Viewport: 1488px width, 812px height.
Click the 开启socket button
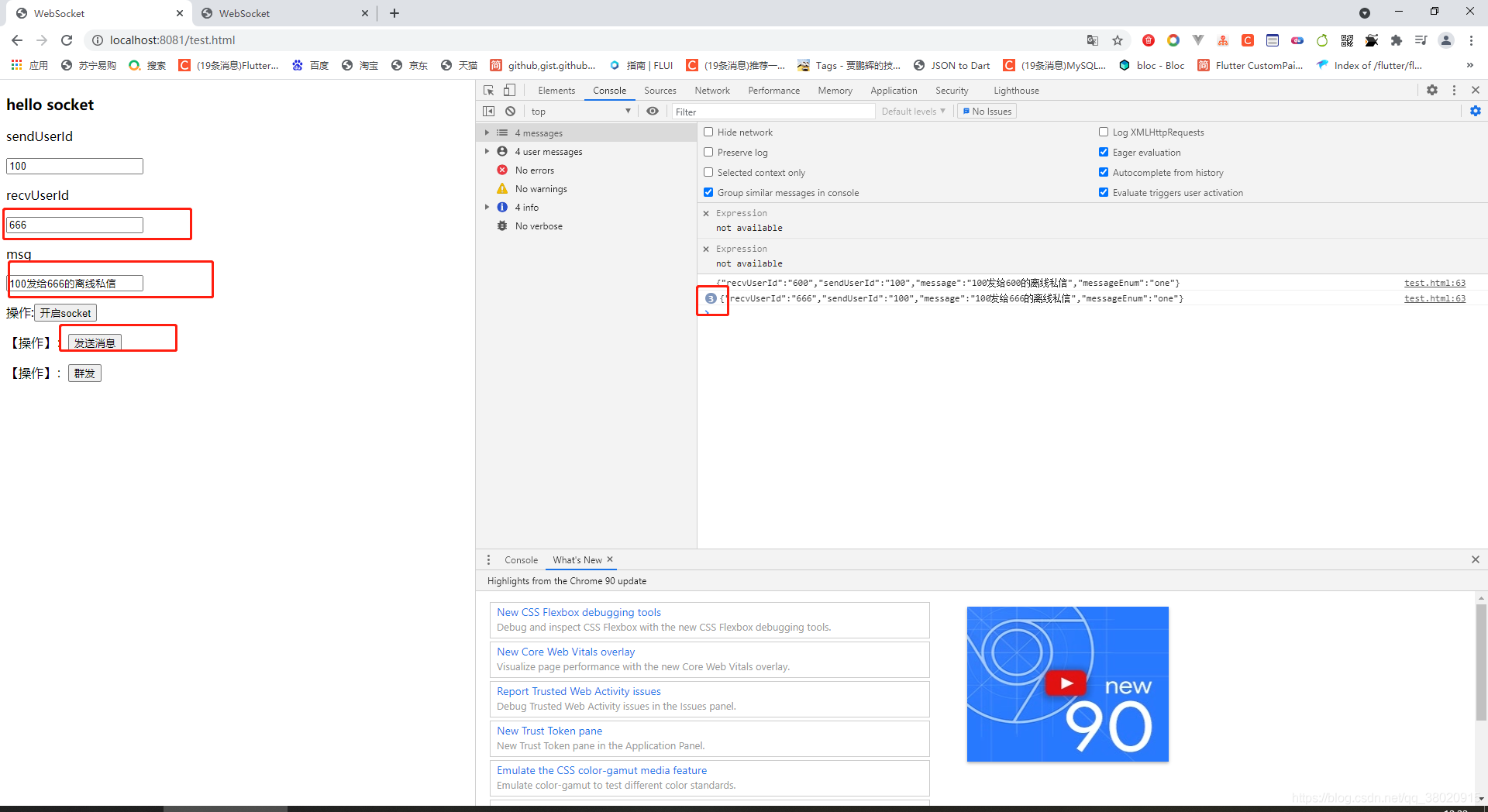[x=66, y=313]
